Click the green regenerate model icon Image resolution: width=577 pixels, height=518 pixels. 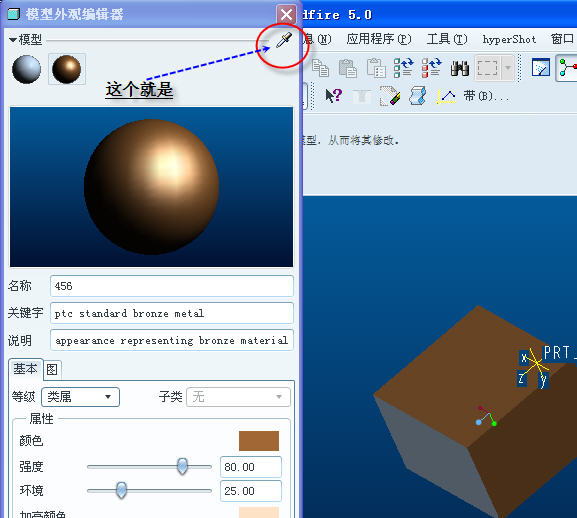[x=403, y=68]
